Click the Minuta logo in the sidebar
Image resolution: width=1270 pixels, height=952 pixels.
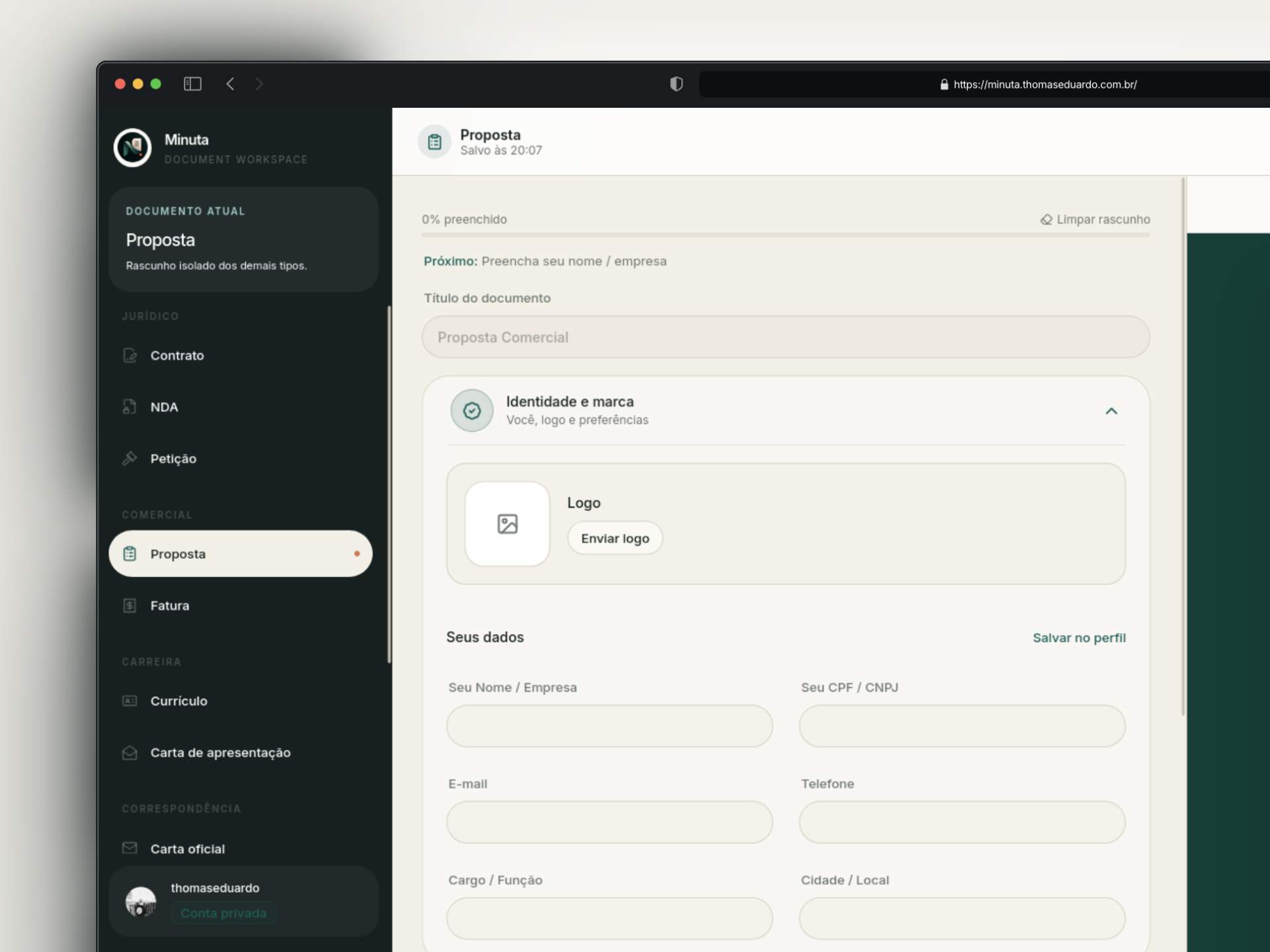click(x=132, y=147)
